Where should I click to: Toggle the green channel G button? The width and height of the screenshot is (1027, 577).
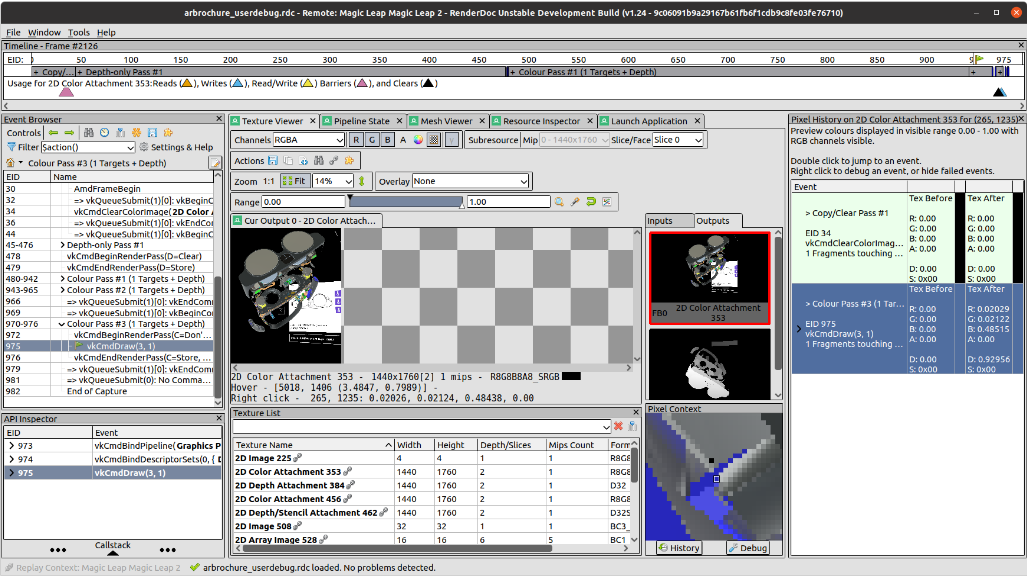(372, 140)
